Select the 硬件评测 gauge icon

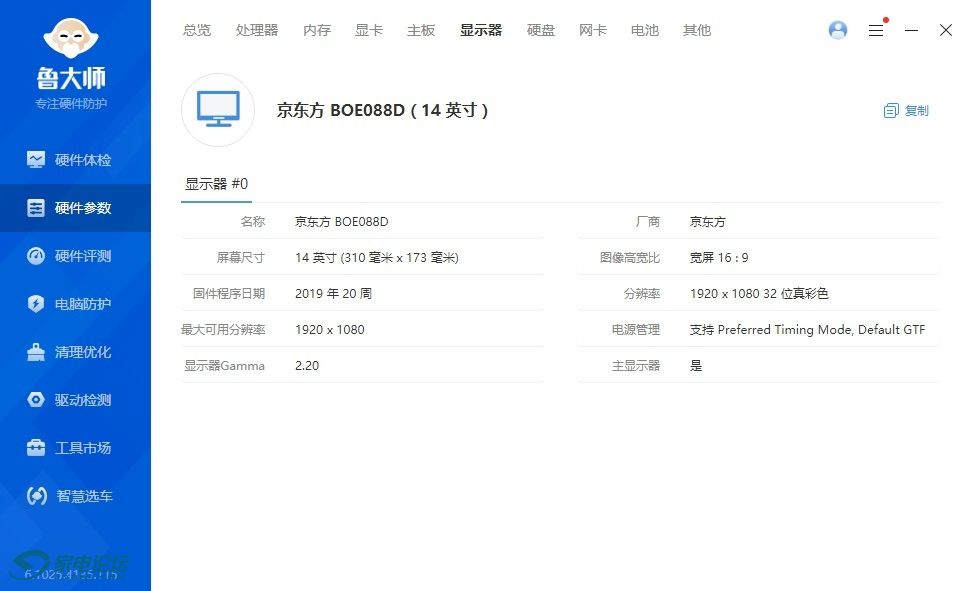tap(36, 256)
